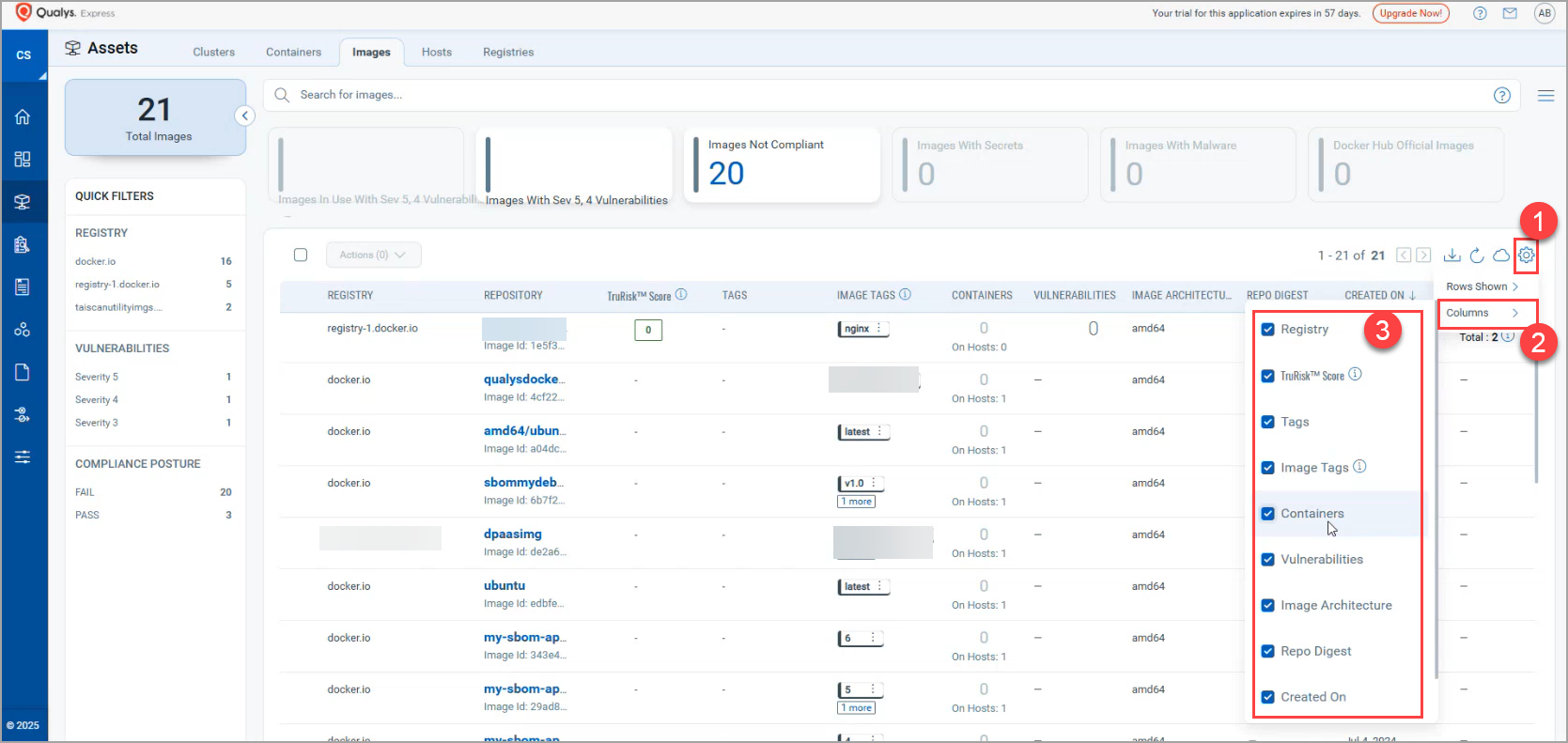This screenshot has width=1568, height=743.
Task: Open the hamburger menu beside search bar
Action: pos(1545,95)
